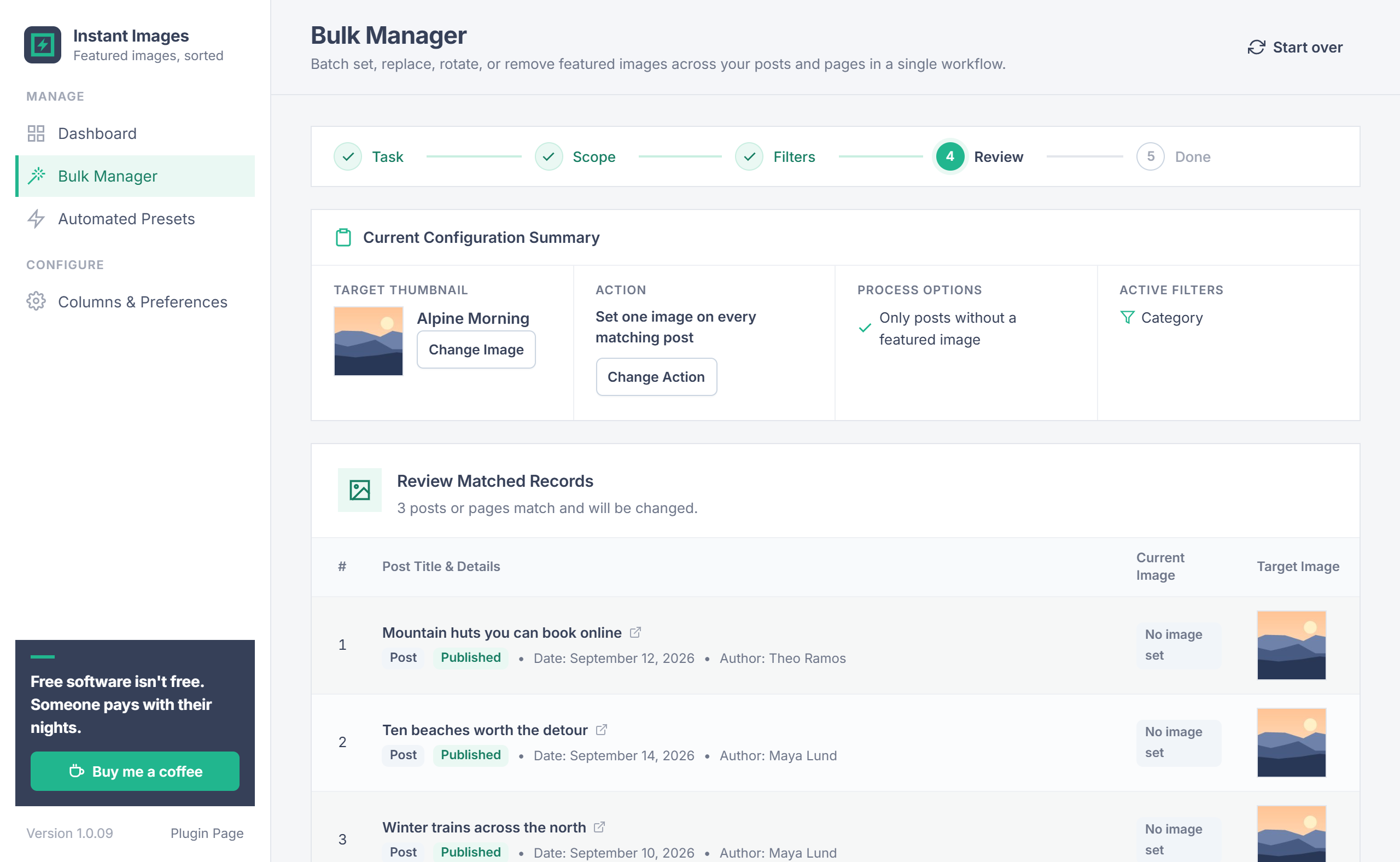1400x862 pixels.
Task: Click the Post Title & Details column header
Action: tap(441, 567)
